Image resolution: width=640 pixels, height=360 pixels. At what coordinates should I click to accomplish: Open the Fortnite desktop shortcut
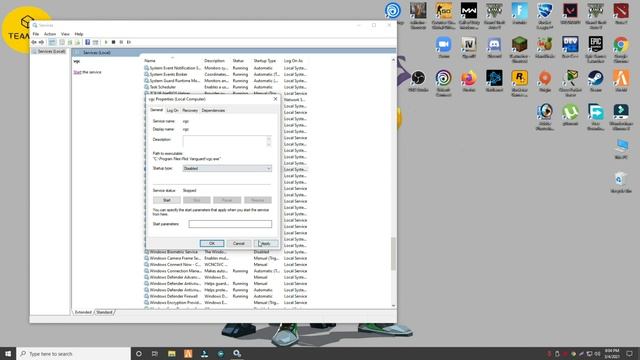coord(520,13)
